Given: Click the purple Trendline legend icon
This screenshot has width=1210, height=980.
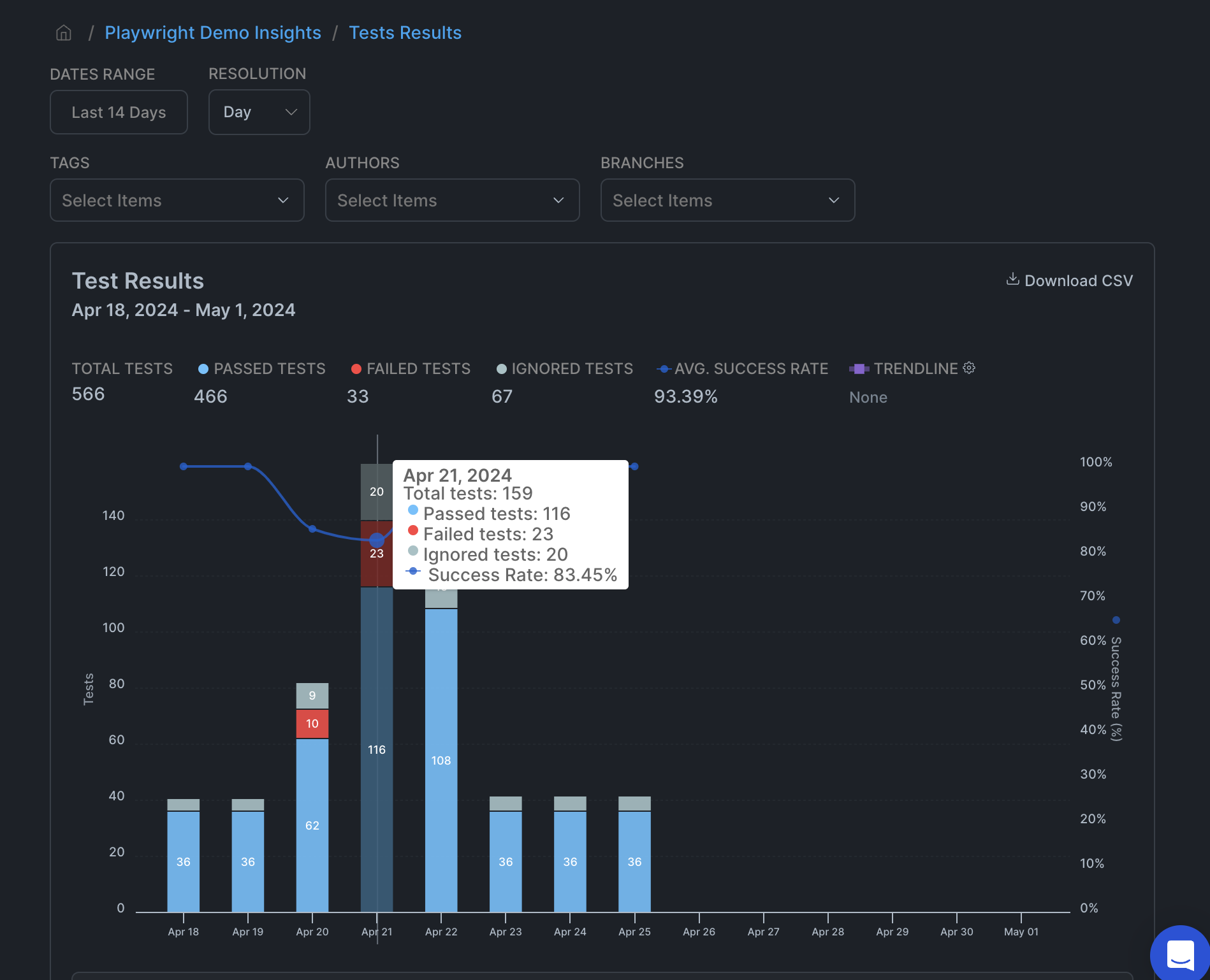Looking at the screenshot, I should pyautogui.click(x=859, y=368).
